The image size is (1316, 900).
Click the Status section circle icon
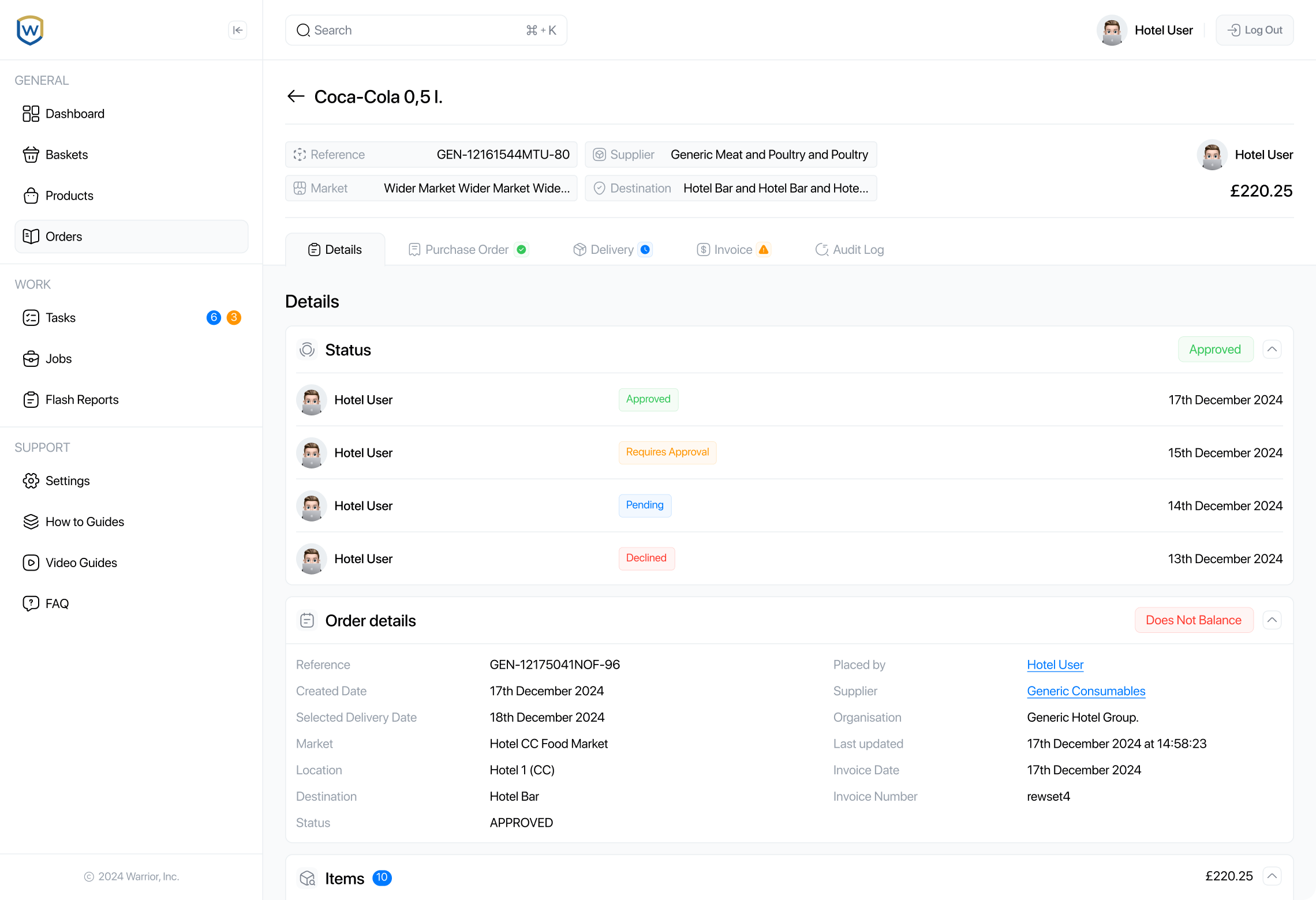pos(307,350)
